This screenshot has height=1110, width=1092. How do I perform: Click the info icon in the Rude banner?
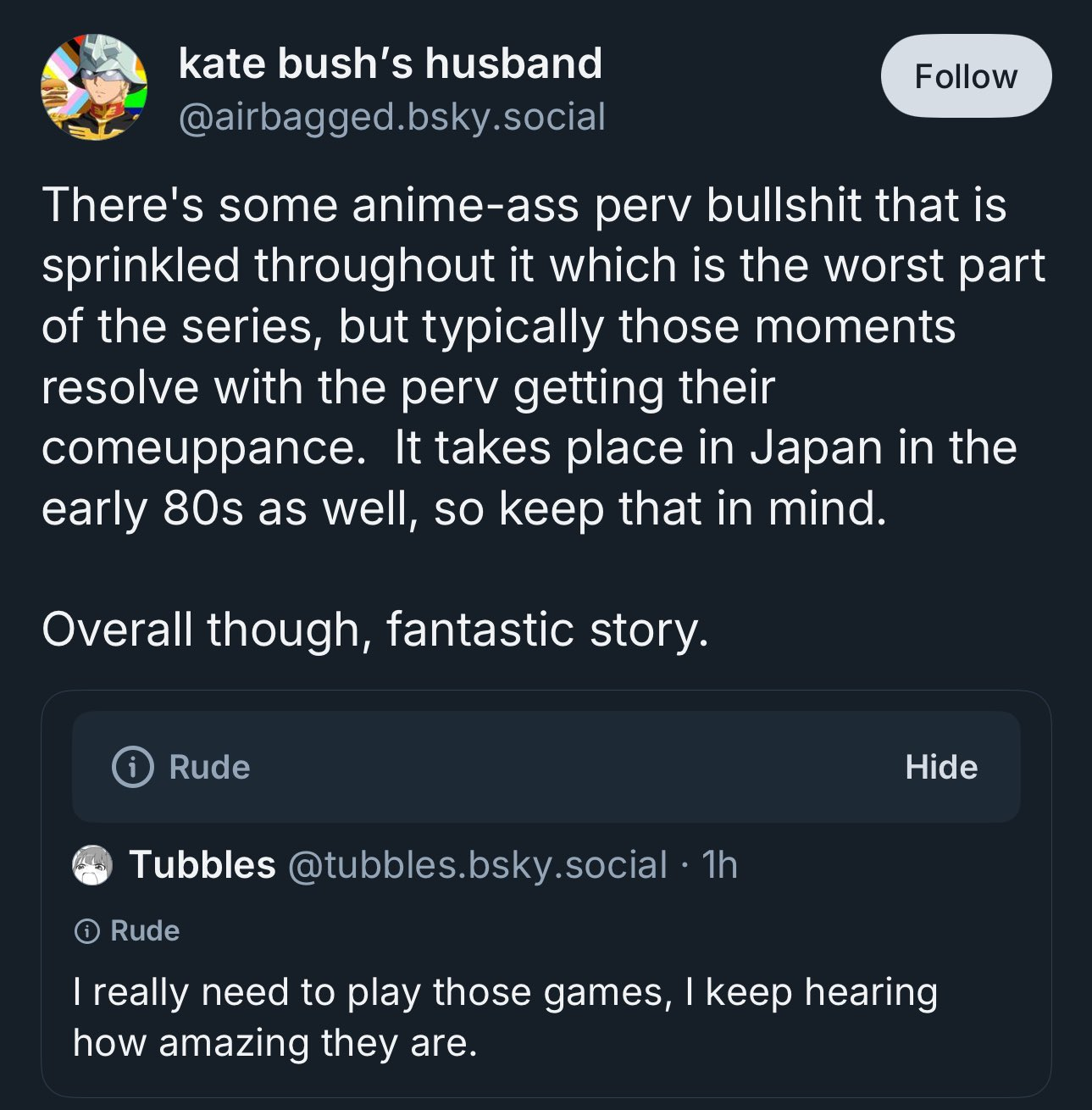(133, 767)
